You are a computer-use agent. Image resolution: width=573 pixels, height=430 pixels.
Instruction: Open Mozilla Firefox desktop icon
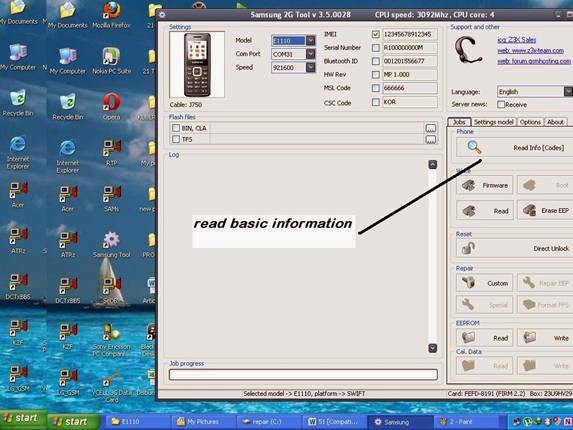pyautogui.click(x=111, y=15)
